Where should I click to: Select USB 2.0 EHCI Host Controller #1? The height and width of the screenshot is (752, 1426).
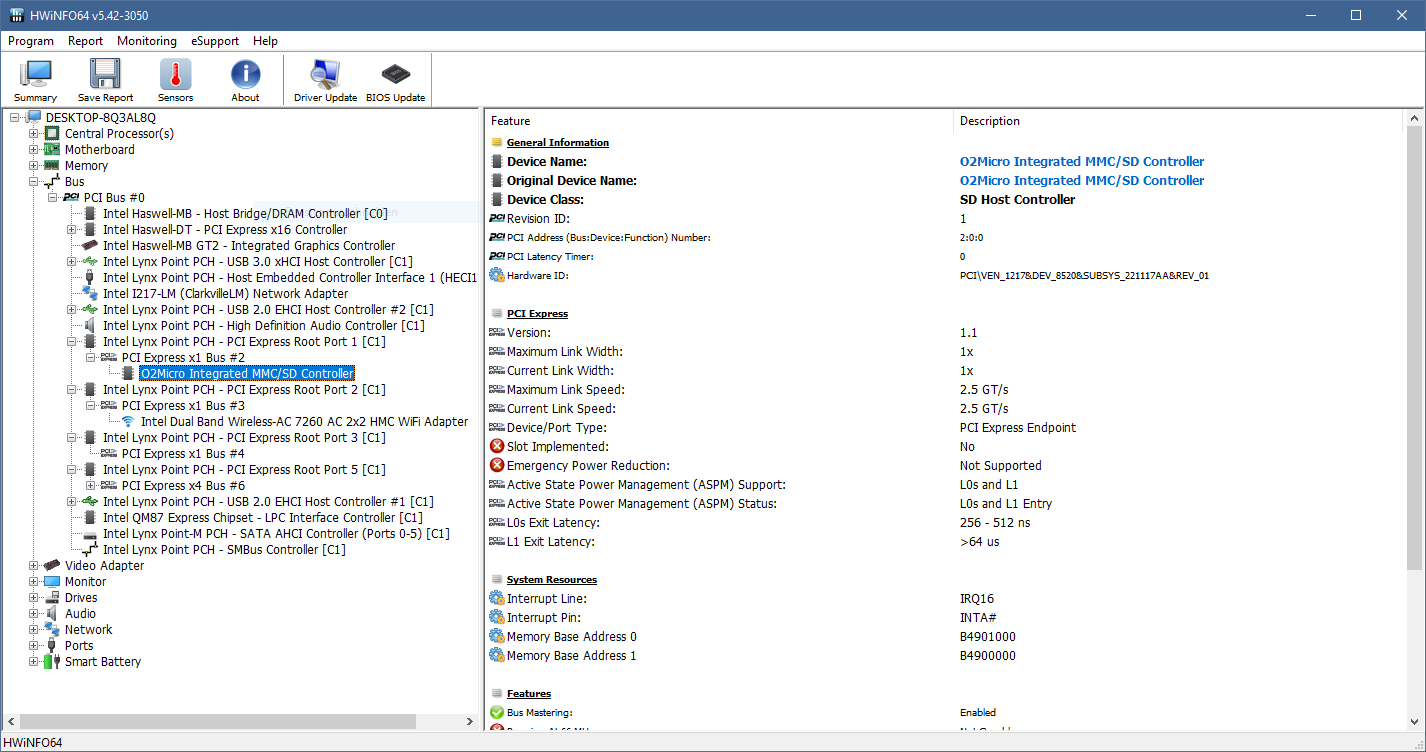[268, 502]
